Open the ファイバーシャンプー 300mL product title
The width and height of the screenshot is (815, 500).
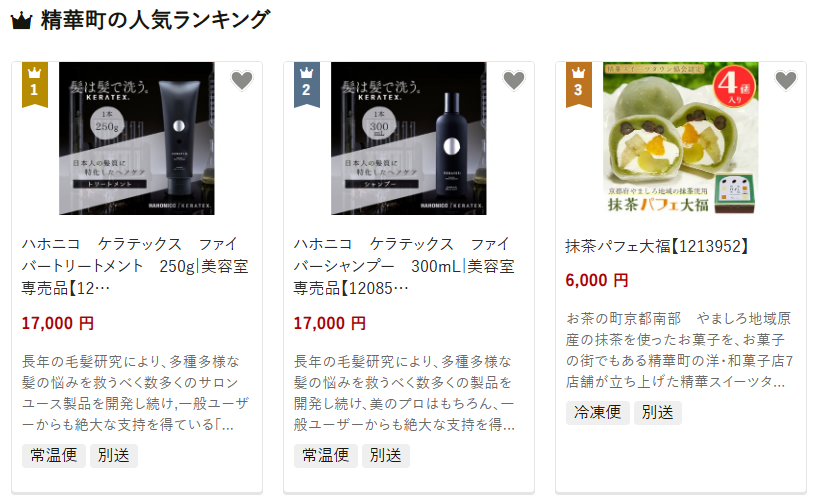point(404,266)
